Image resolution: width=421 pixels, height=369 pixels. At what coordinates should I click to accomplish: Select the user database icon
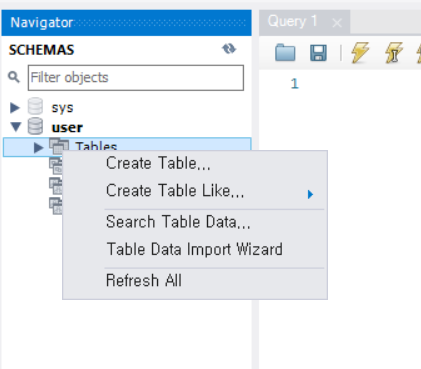coord(35,126)
